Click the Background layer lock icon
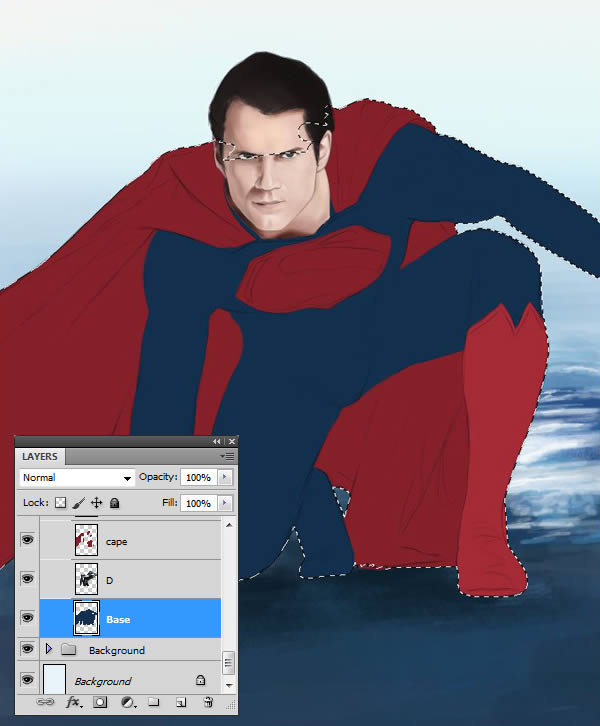This screenshot has width=600, height=726. click(200, 680)
